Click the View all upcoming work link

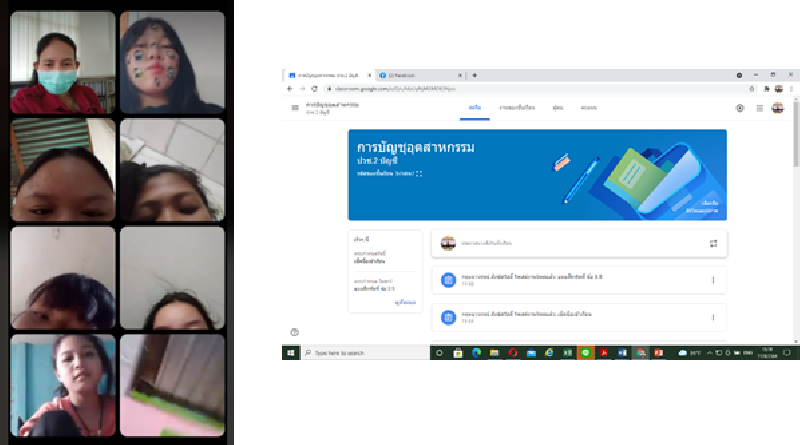point(405,300)
